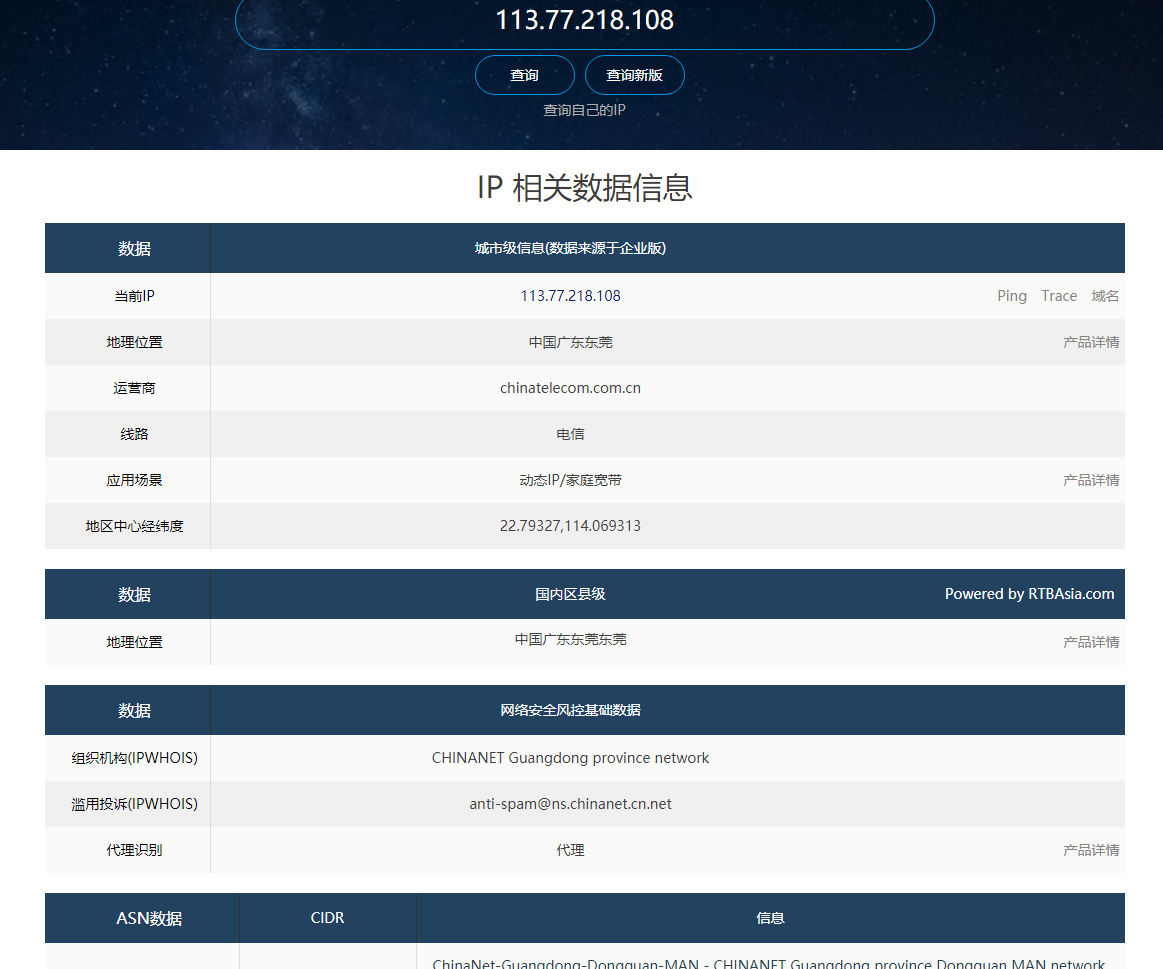
Task: Open 产品详情 in the 中国广东东莞 row
Action: click(1090, 342)
